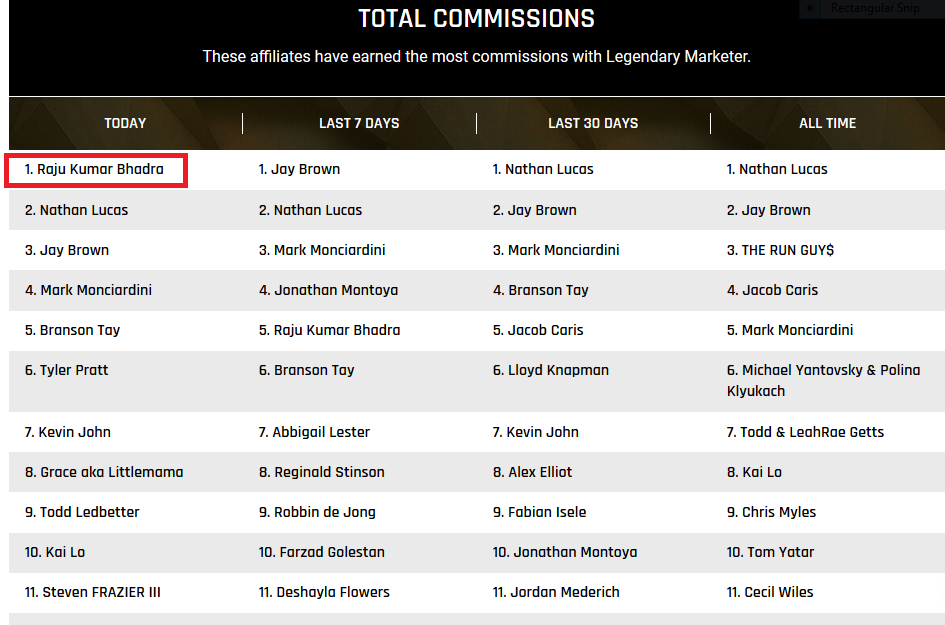
Task: Click Rectangular Snip in the top corner
Action: click(x=875, y=8)
